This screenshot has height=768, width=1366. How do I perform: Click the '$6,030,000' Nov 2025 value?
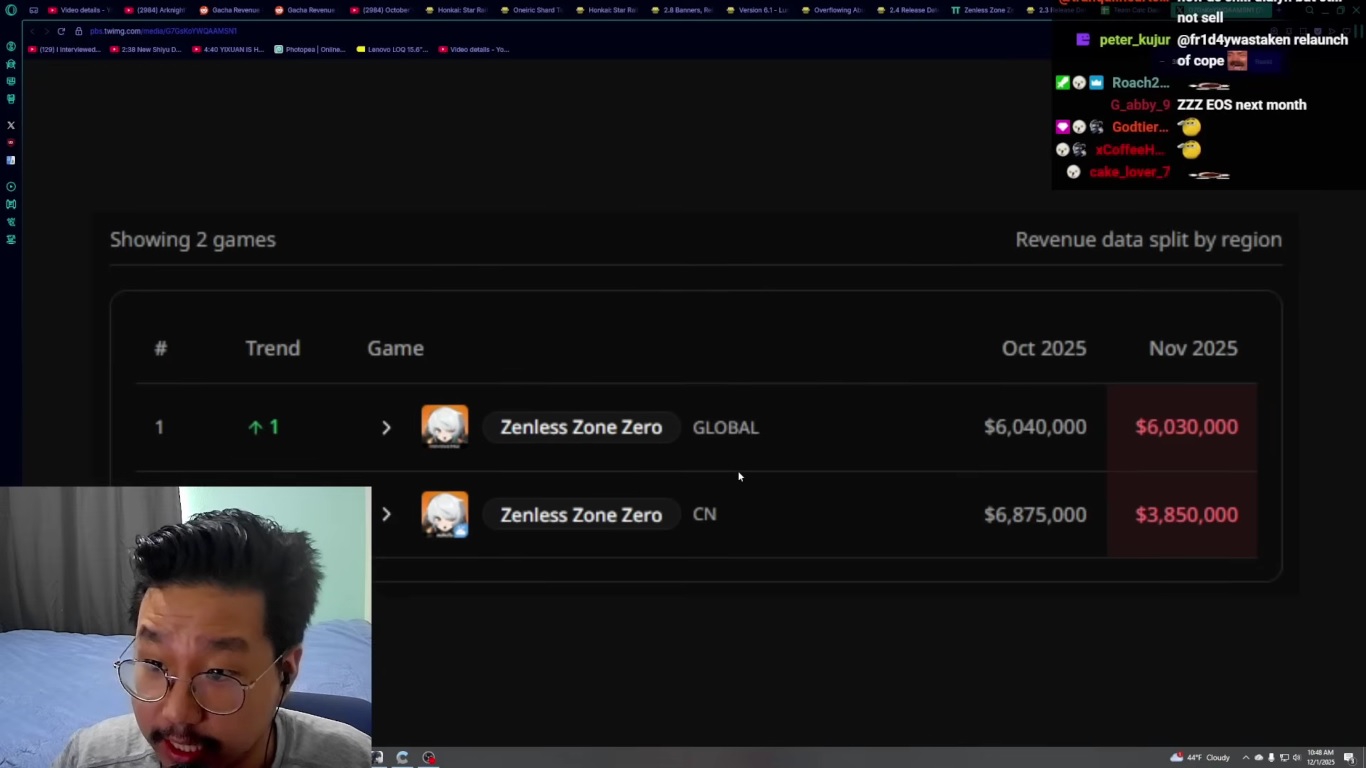click(1186, 427)
